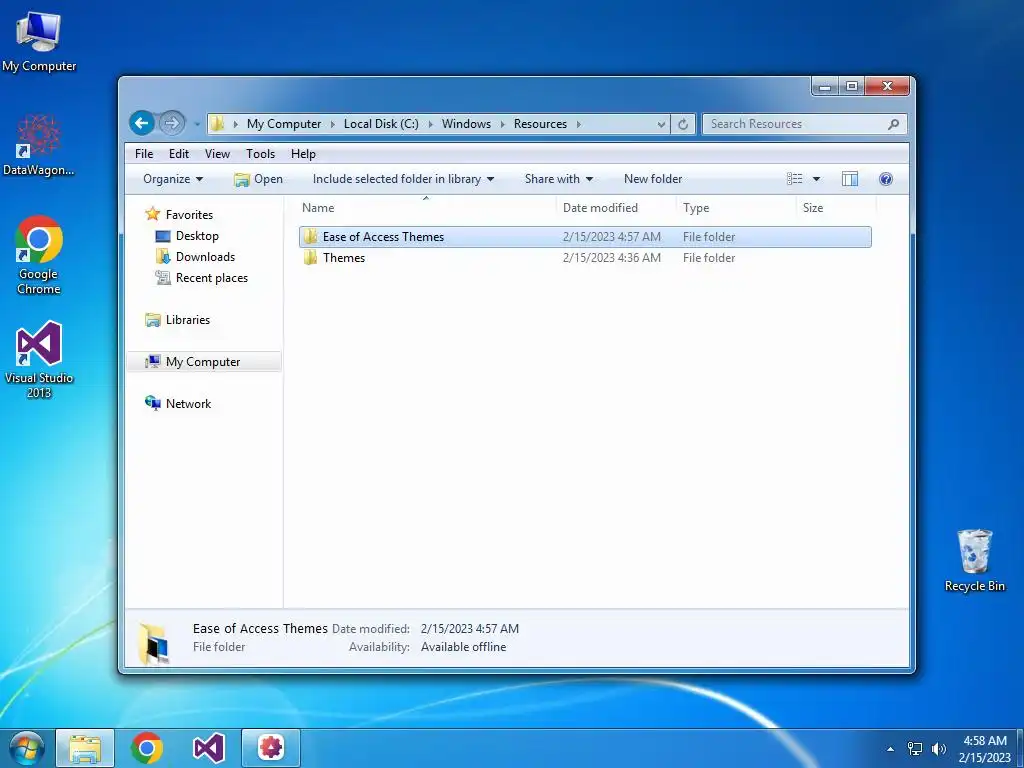The image size is (1024, 768).
Task: Open the Windows Start orb
Action: pyautogui.click(x=26, y=748)
